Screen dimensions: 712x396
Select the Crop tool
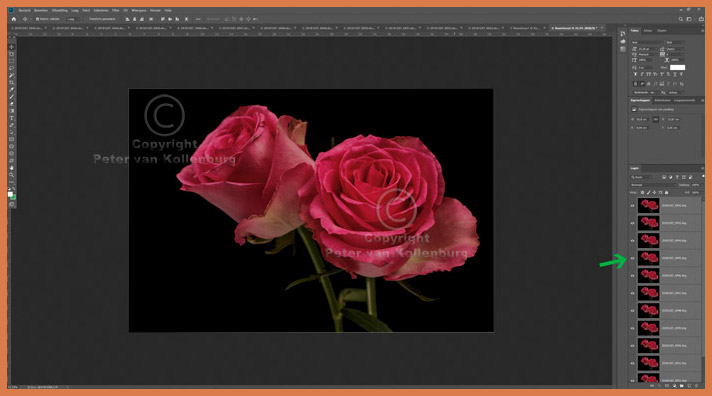[x=11, y=83]
